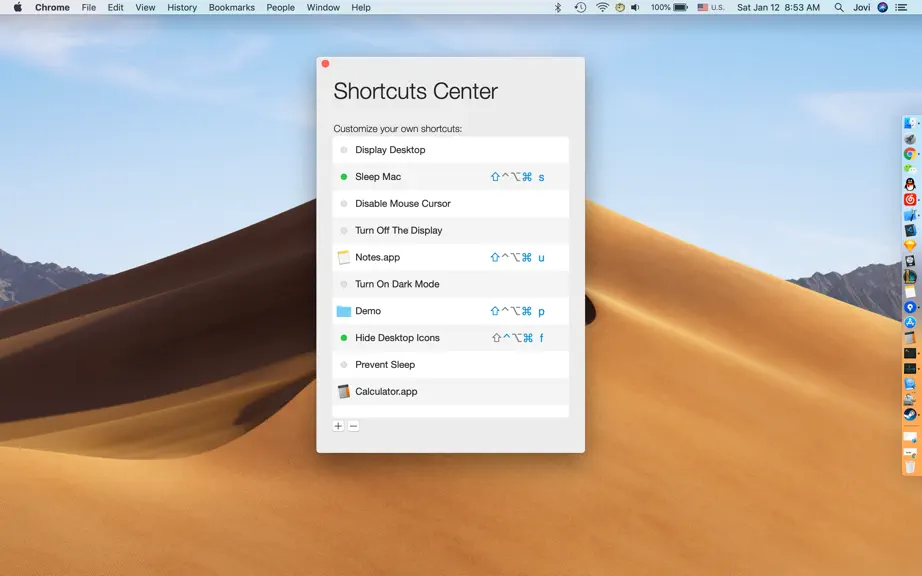The image size is (922, 576).
Task: Enable the Display Desktop status dot
Action: click(344, 150)
